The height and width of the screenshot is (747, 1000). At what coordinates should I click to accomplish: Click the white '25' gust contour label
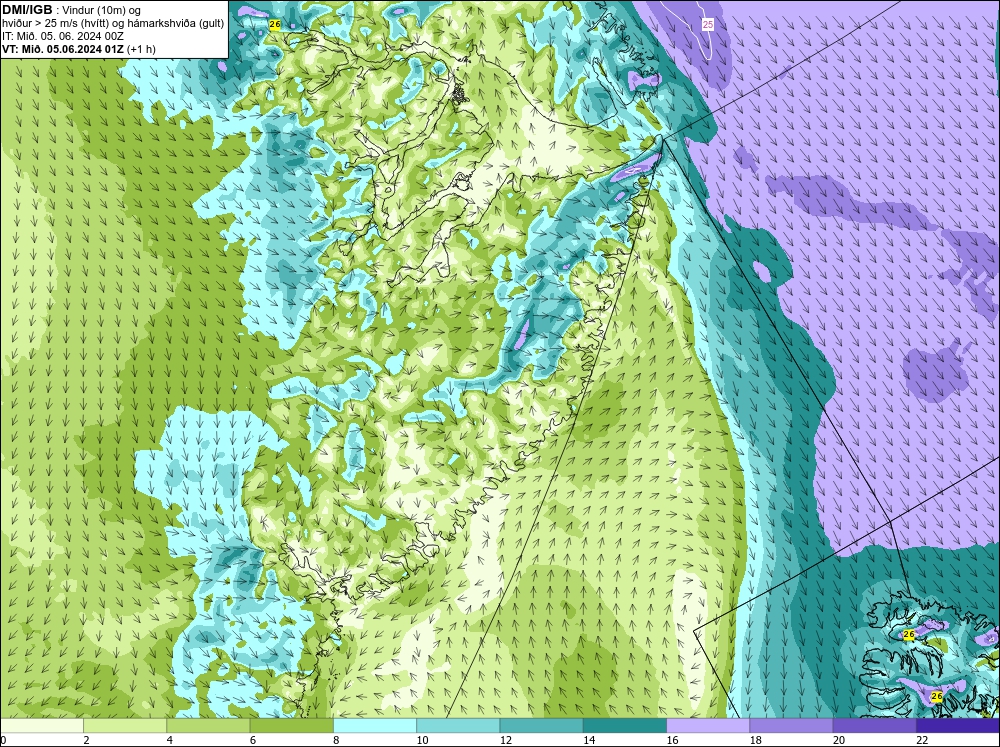pos(707,25)
